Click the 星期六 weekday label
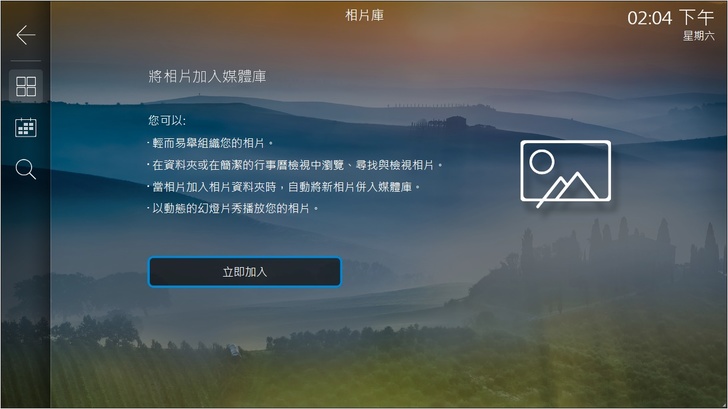Screen dimensions: 728x409 click(698, 36)
